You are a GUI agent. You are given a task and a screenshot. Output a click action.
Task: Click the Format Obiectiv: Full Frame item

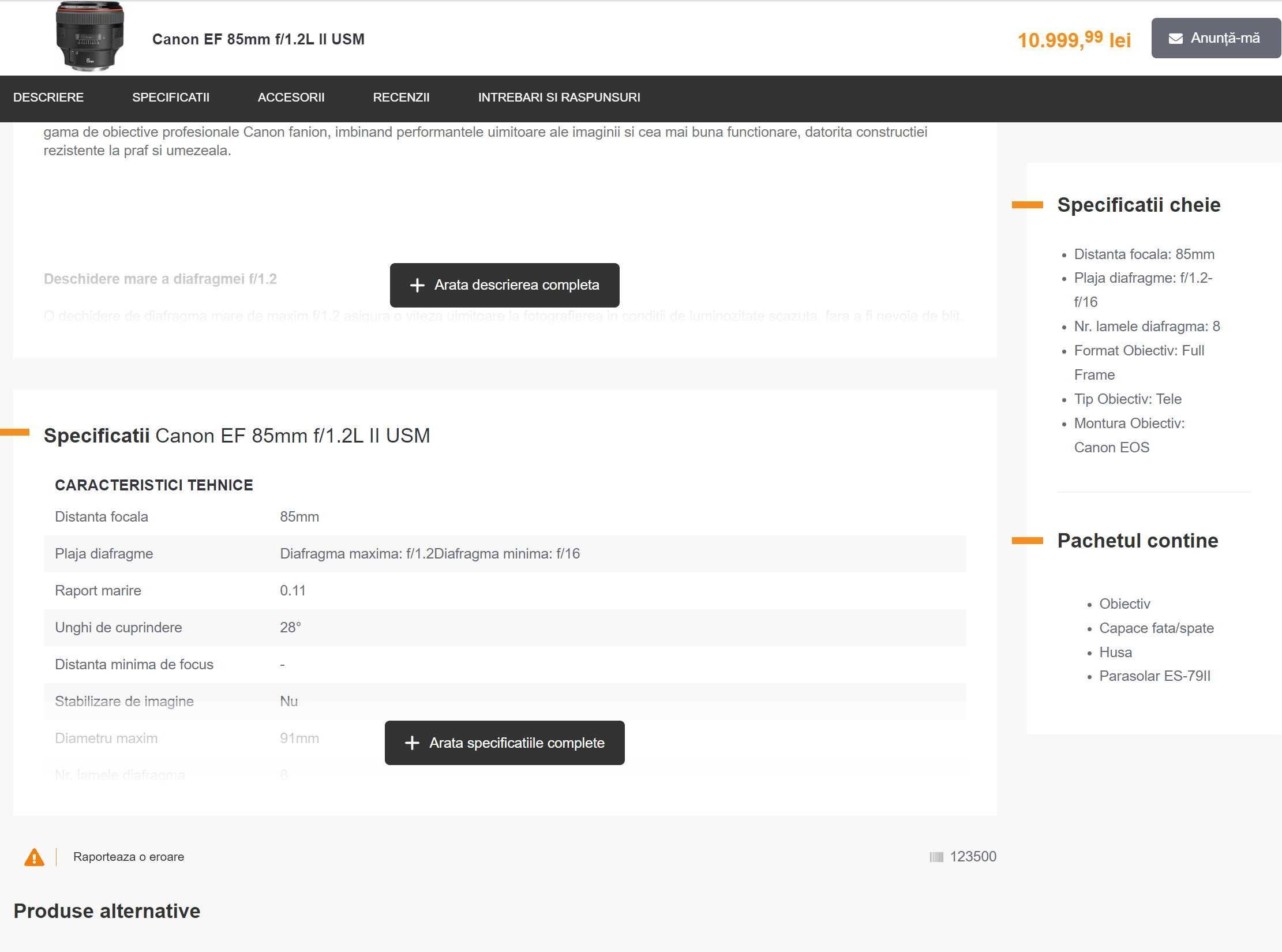coord(1139,363)
